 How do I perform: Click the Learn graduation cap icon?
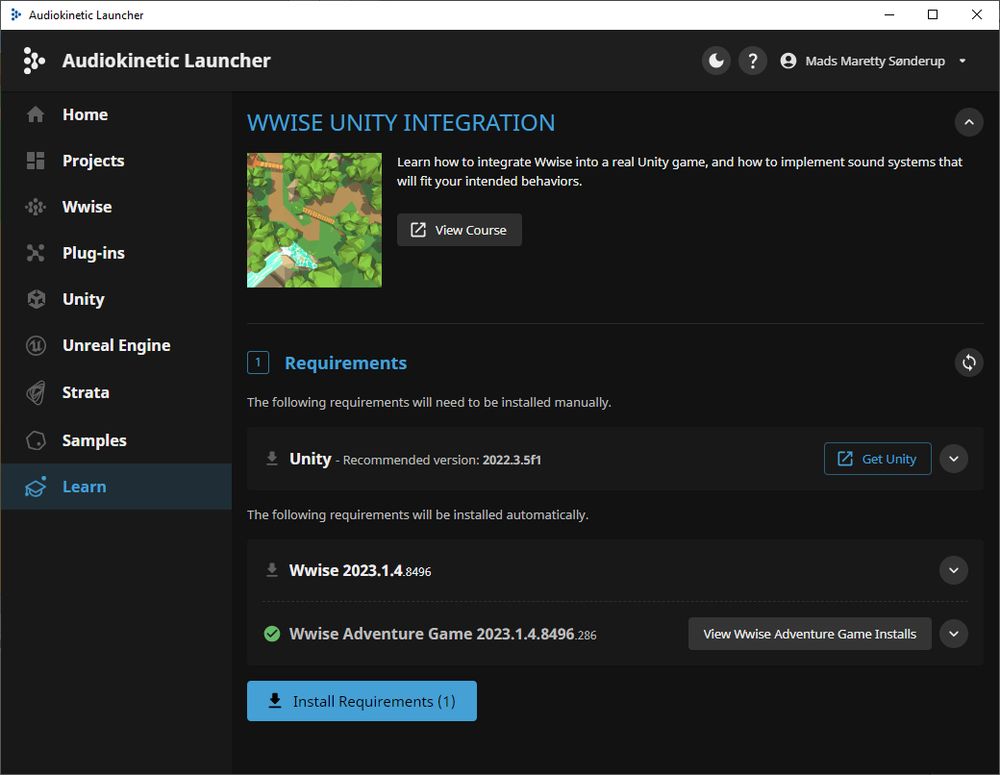pos(36,487)
